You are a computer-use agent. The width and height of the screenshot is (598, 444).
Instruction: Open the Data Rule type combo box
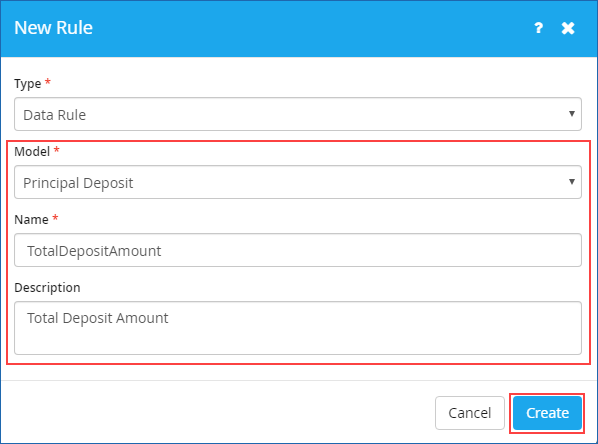[298, 114]
